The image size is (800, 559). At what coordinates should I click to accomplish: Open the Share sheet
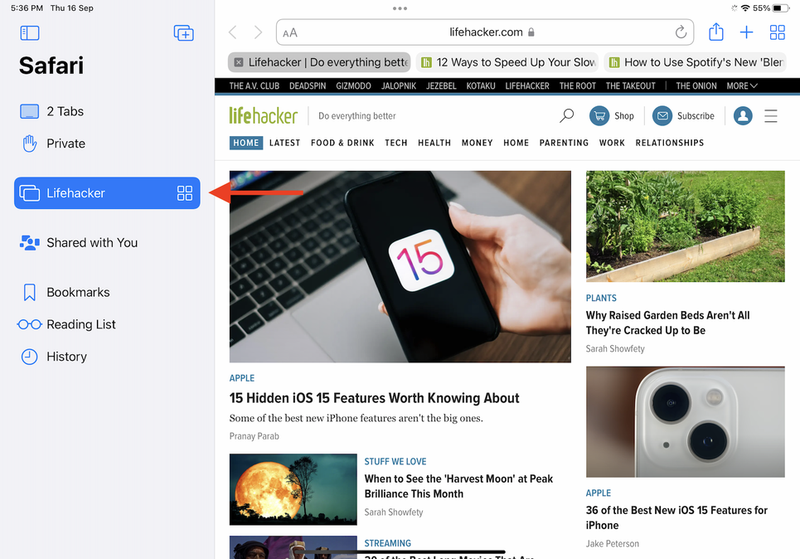(716, 32)
